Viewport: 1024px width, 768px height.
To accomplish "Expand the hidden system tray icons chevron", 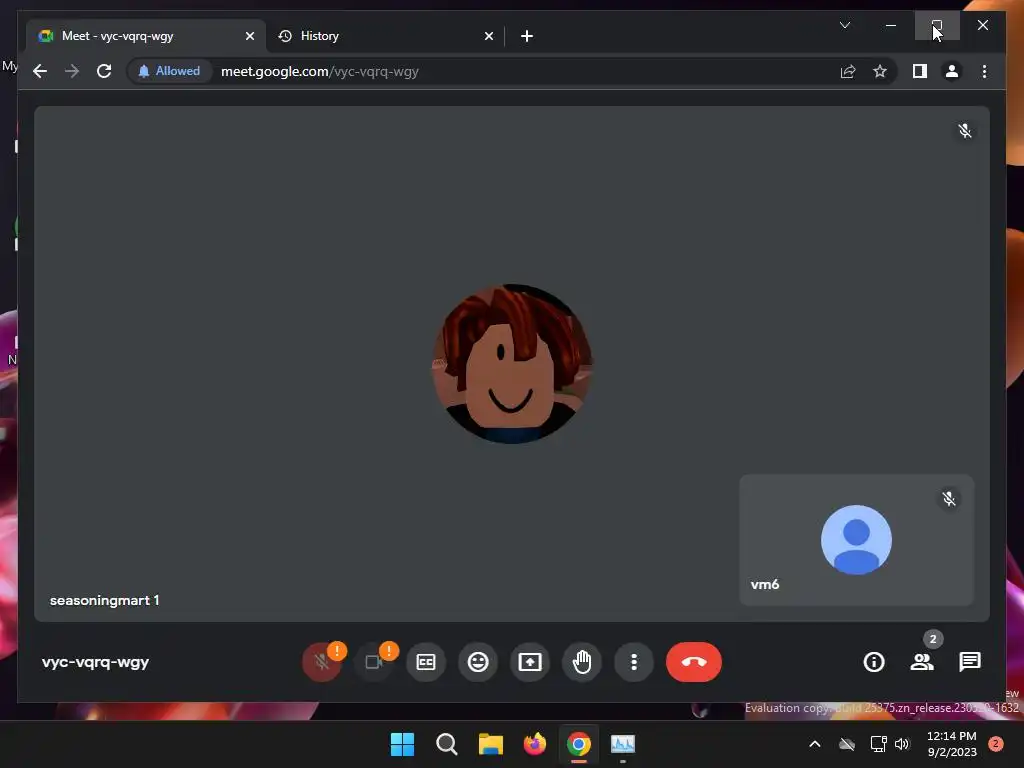I will 814,744.
